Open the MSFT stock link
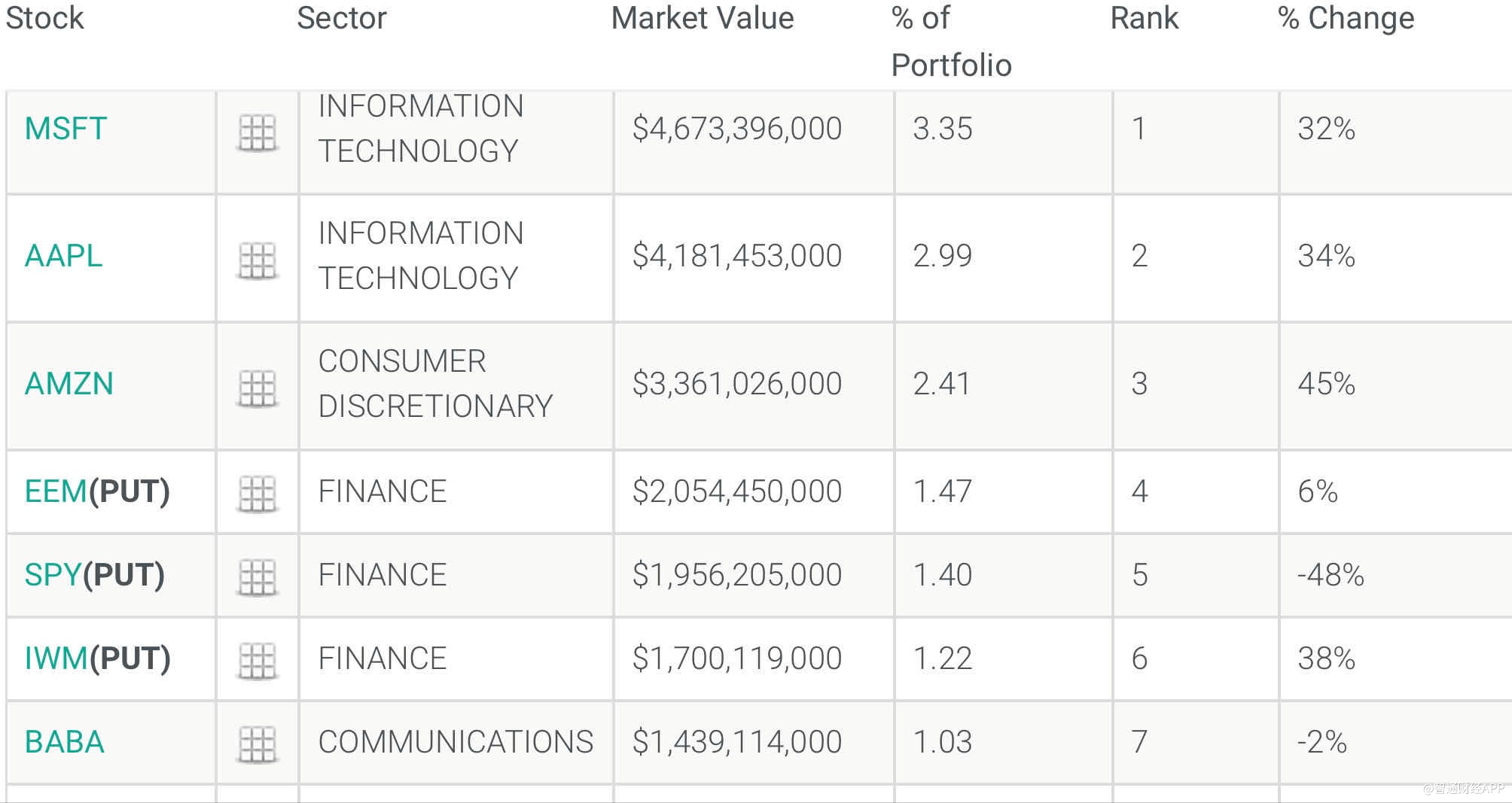 66,129
